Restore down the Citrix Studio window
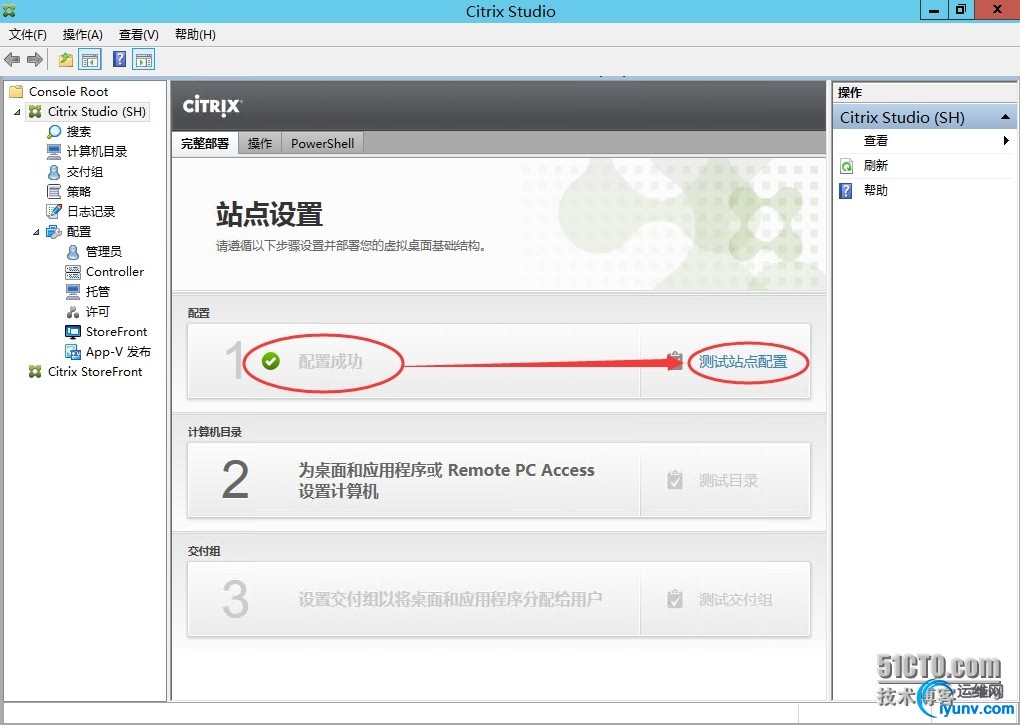1020x725 pixels. pos(960,10)
